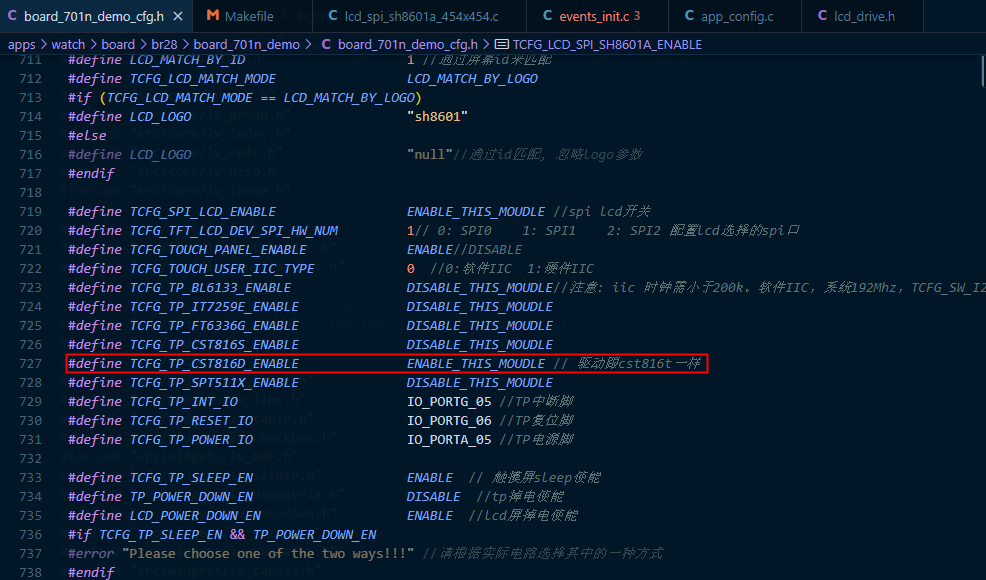Viewport: 986px width, 580px height.
Task: Click the TCFG_TP_FT6336G_ENABLE identifier
Action: point(214,326)
